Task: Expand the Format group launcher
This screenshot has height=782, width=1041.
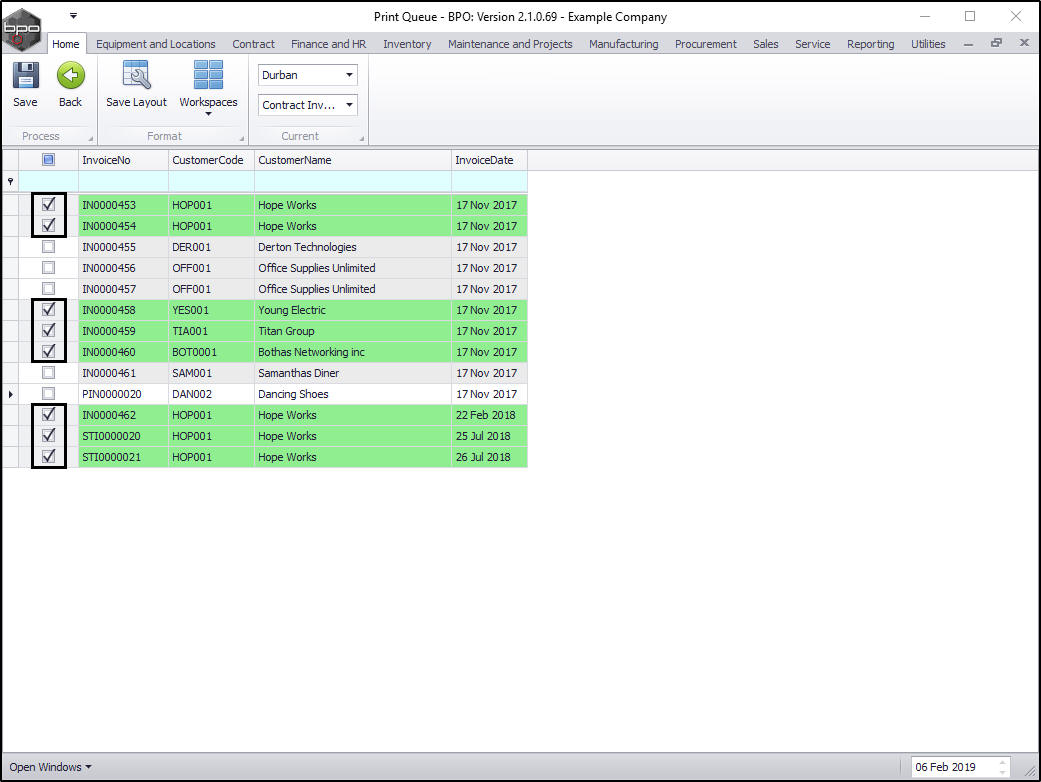Action: [242, 139]
